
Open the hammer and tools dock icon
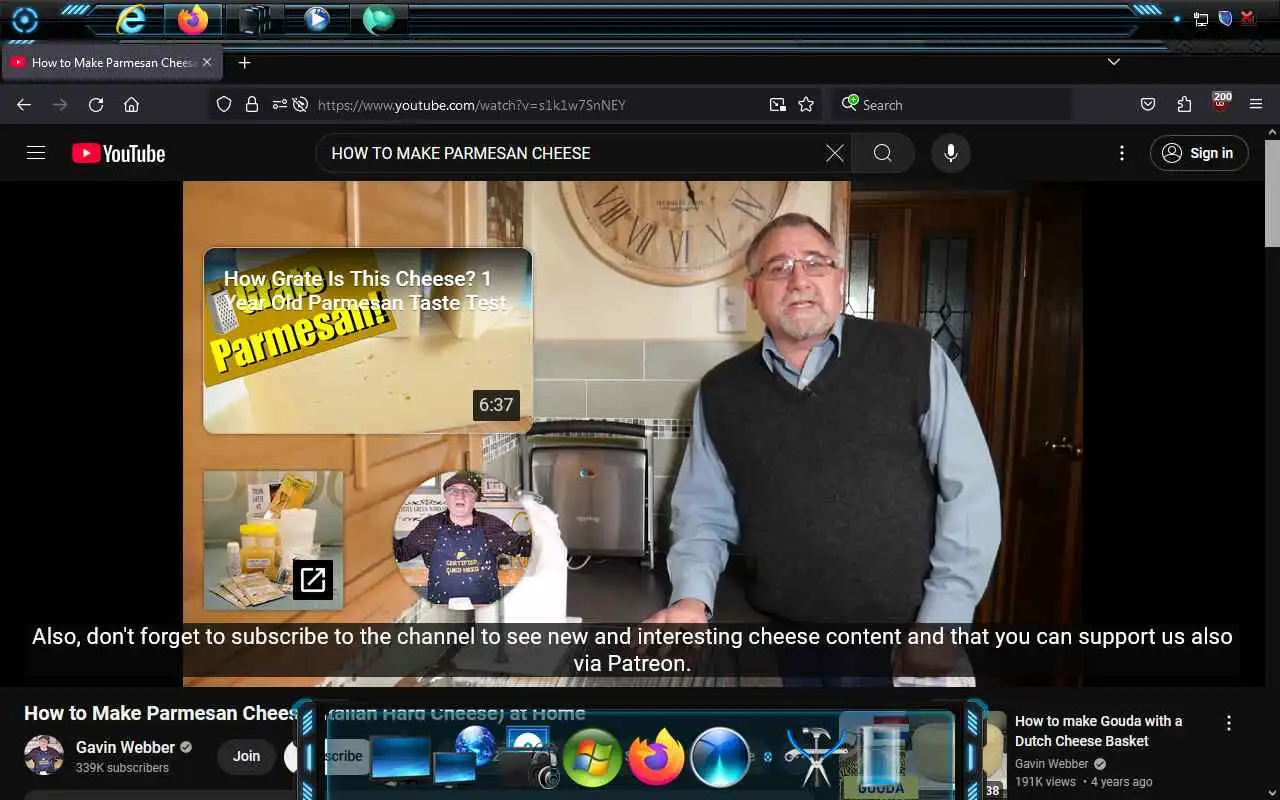click(814, 756)
